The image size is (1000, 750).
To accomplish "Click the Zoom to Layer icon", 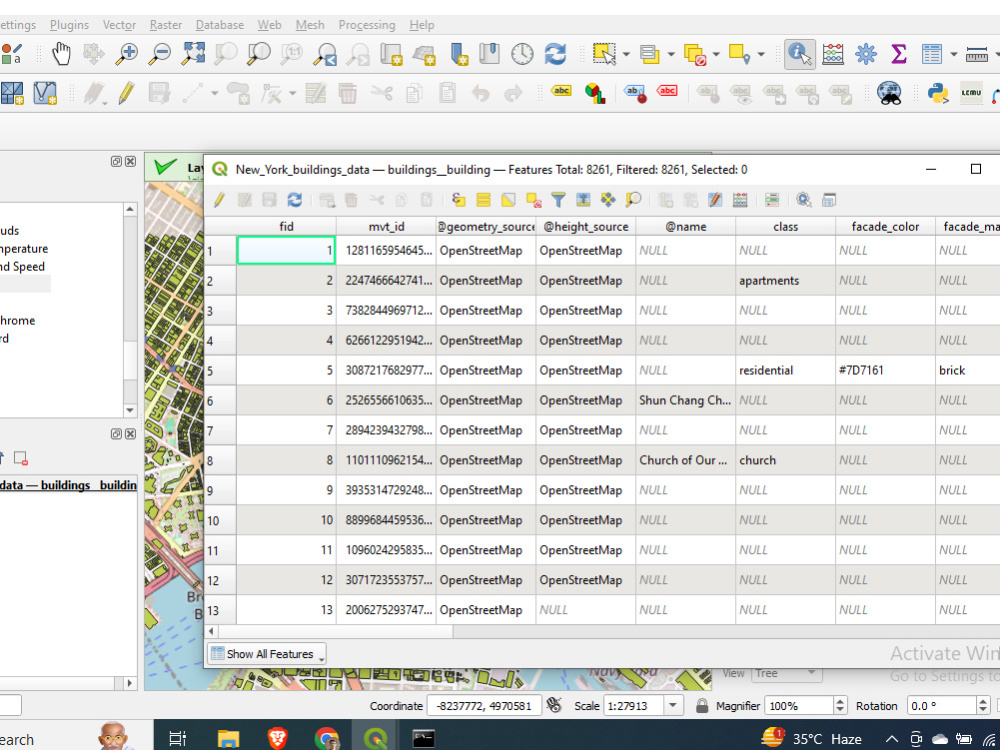I will coord(258,54).
